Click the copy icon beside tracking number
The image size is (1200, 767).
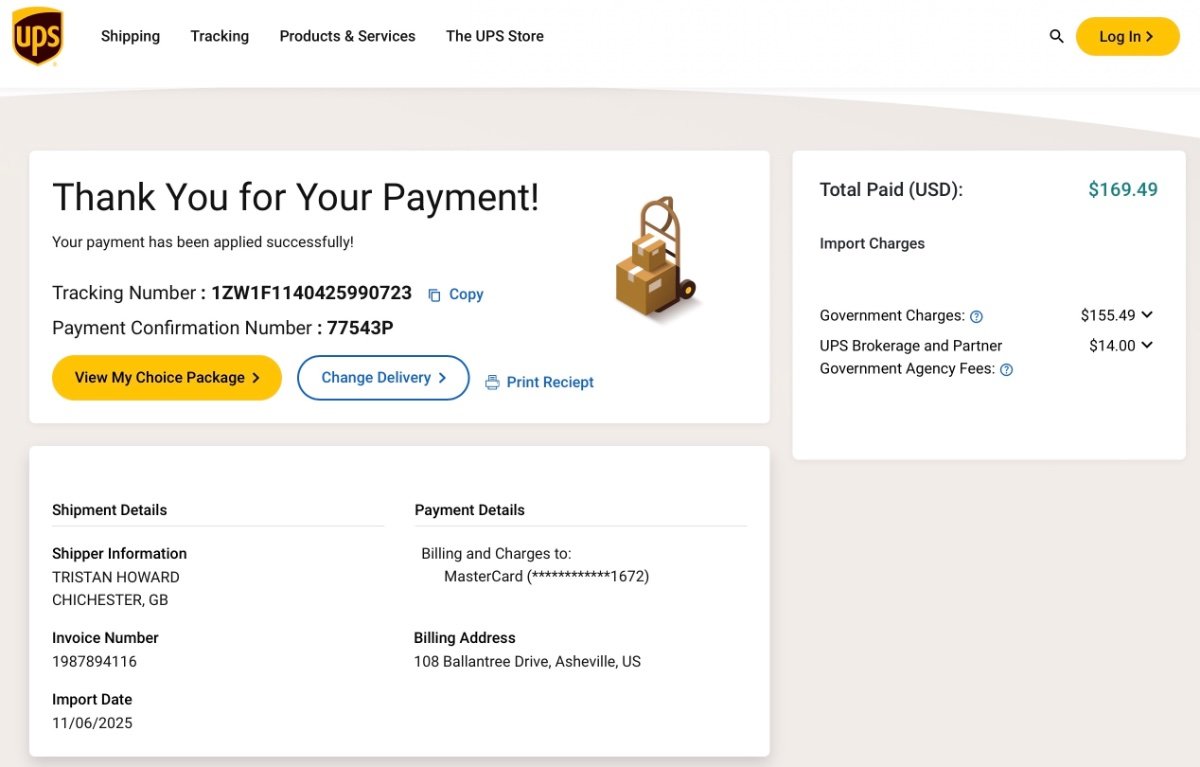[x=434, y=295]
